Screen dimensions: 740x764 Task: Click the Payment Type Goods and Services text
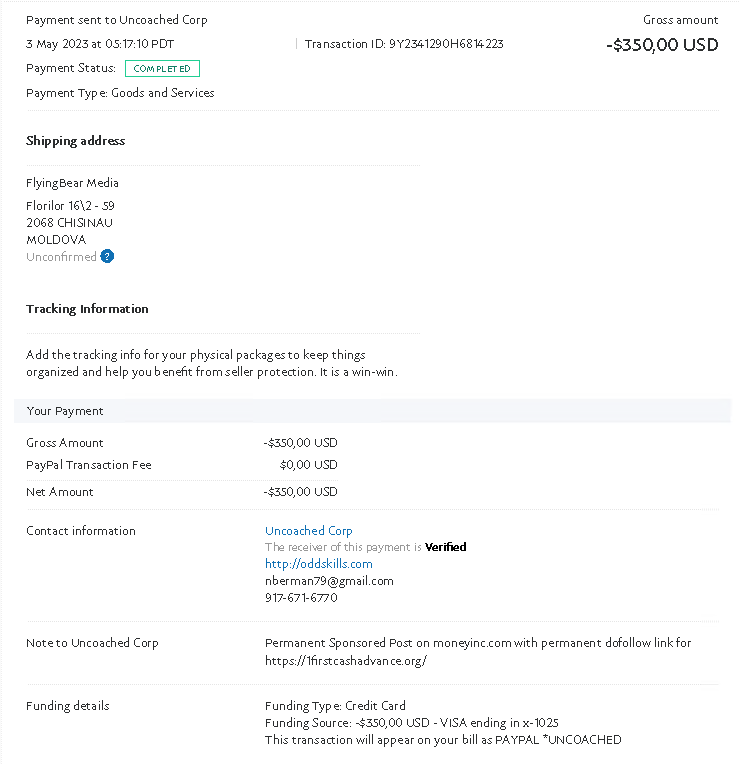[120, 93]
